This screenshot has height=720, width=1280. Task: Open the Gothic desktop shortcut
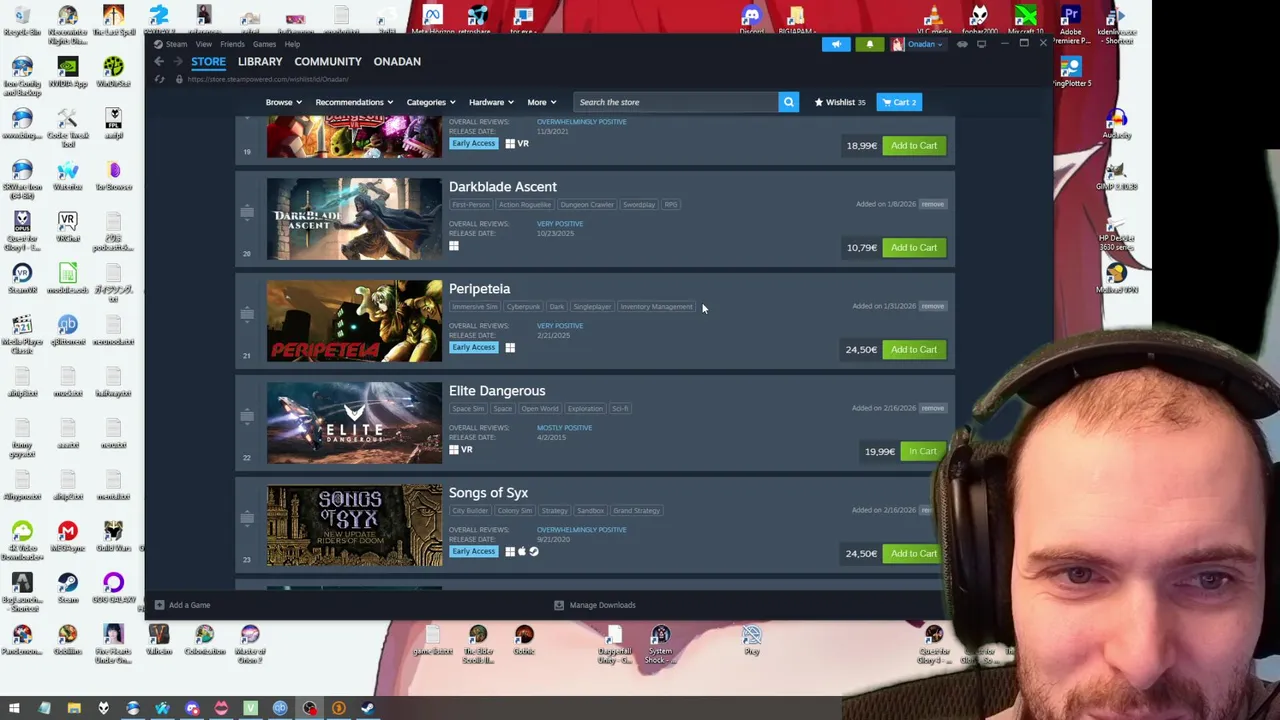coord(524,640)
